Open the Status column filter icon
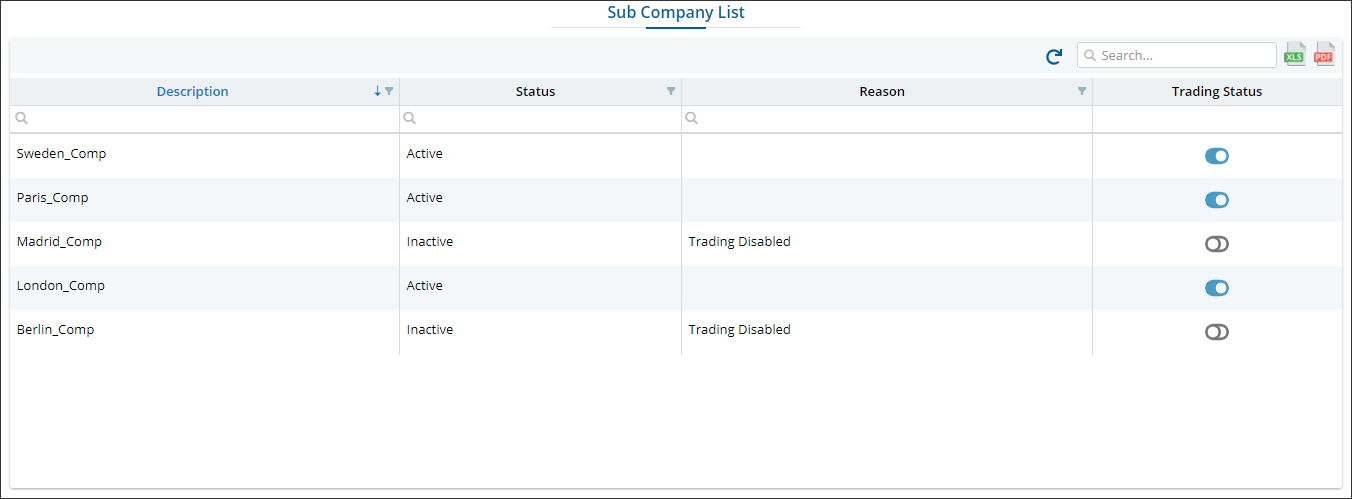 coord(671,91)
